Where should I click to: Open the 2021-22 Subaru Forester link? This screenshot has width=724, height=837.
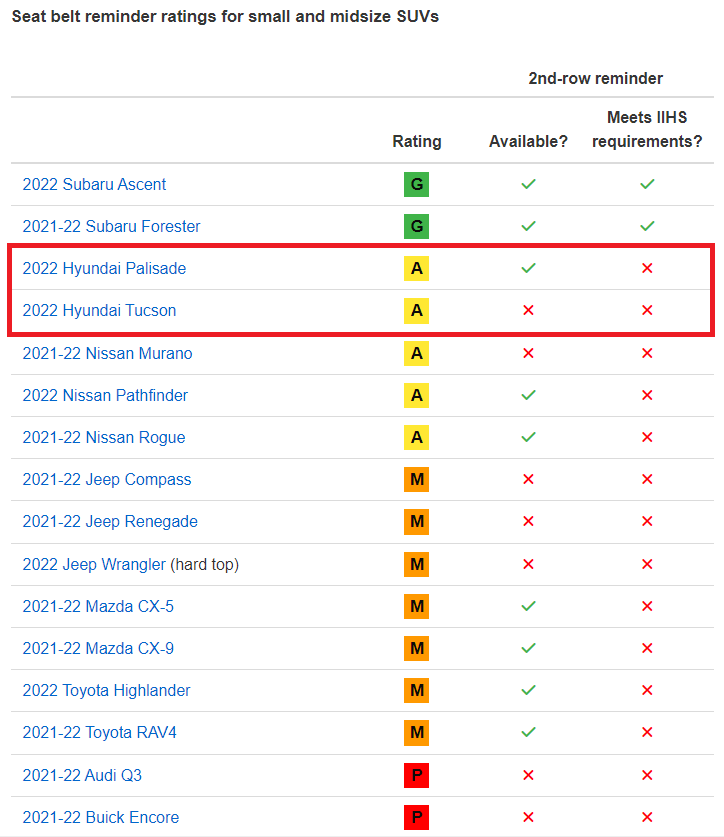pyautogui.click(x=111, y=226)
